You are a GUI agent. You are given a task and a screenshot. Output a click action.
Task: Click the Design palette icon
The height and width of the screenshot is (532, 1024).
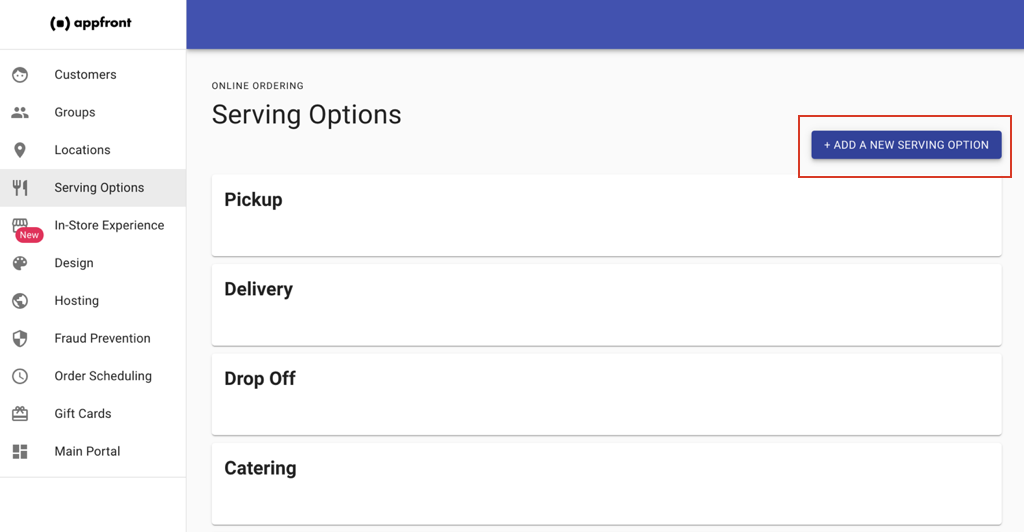(x=20, y=263)
